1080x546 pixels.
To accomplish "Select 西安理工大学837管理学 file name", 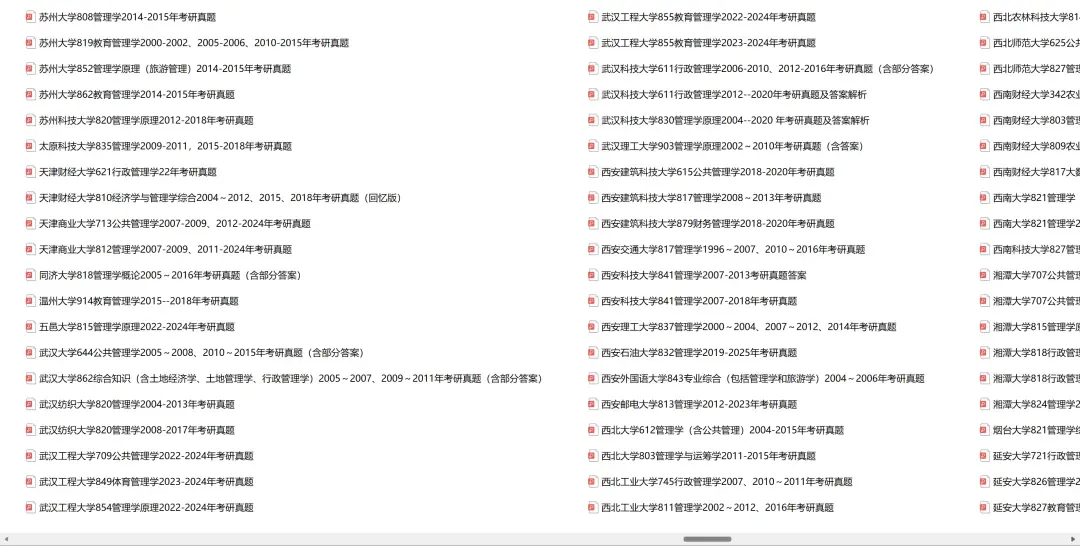I will 749,327.
